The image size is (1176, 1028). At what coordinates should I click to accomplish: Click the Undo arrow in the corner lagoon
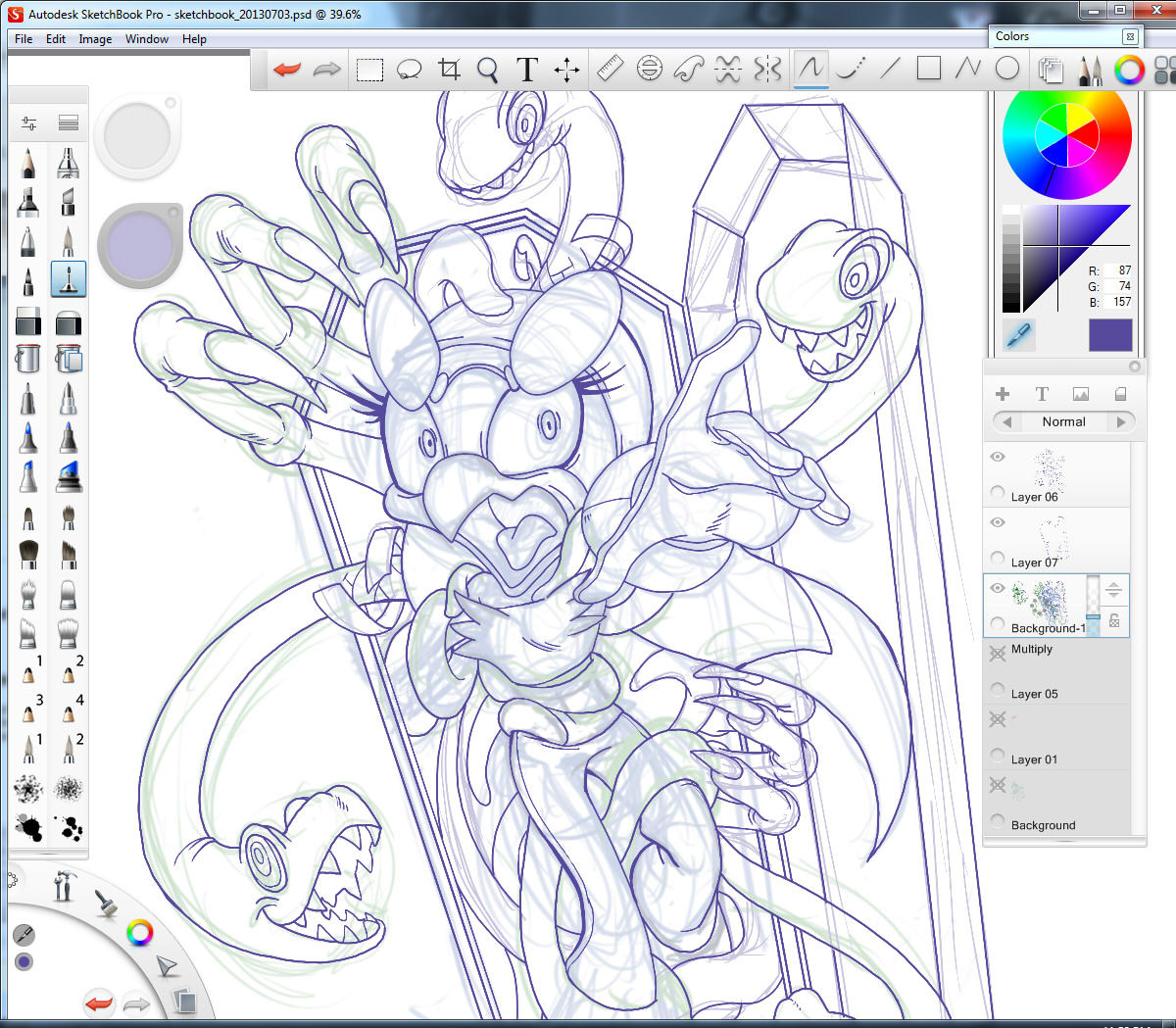click(x=99, y=1003)
